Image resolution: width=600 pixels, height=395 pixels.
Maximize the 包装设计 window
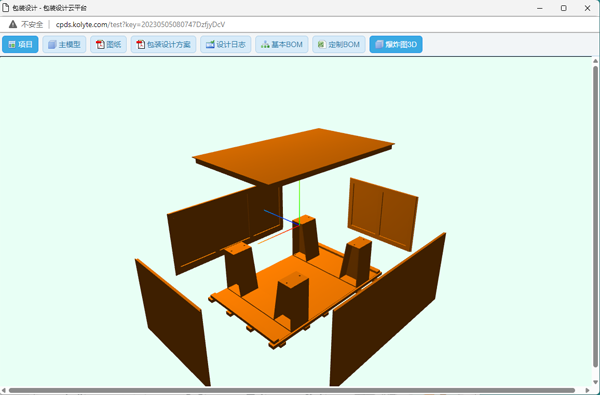point(564,8)
